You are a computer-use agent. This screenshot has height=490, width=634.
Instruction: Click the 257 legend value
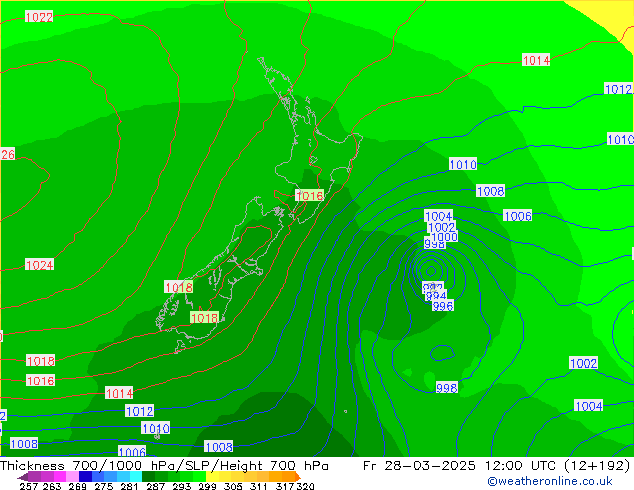click(x=30, y=486)
